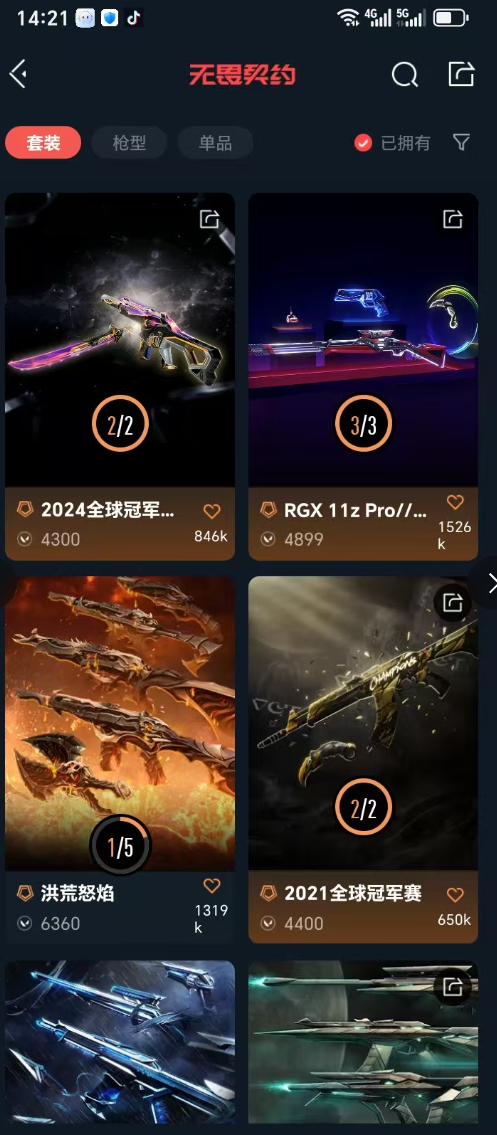The height and width of the screenshot is (1135, 497).
Task: Open the RGX 11z Pro bundle title
Action: 355,510
